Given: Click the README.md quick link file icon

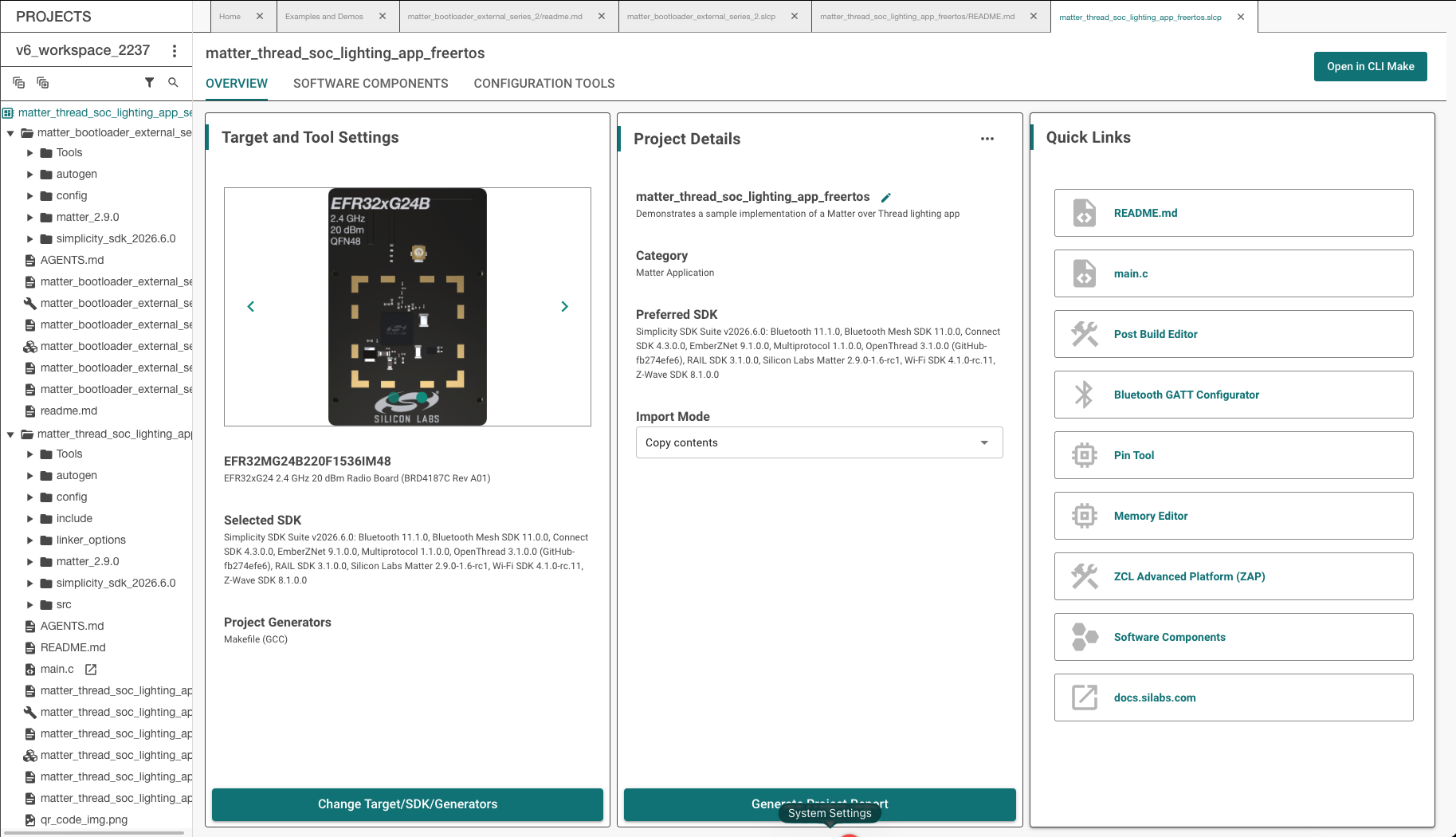Looking at the screenshot, I should (x=1085, y=213).
